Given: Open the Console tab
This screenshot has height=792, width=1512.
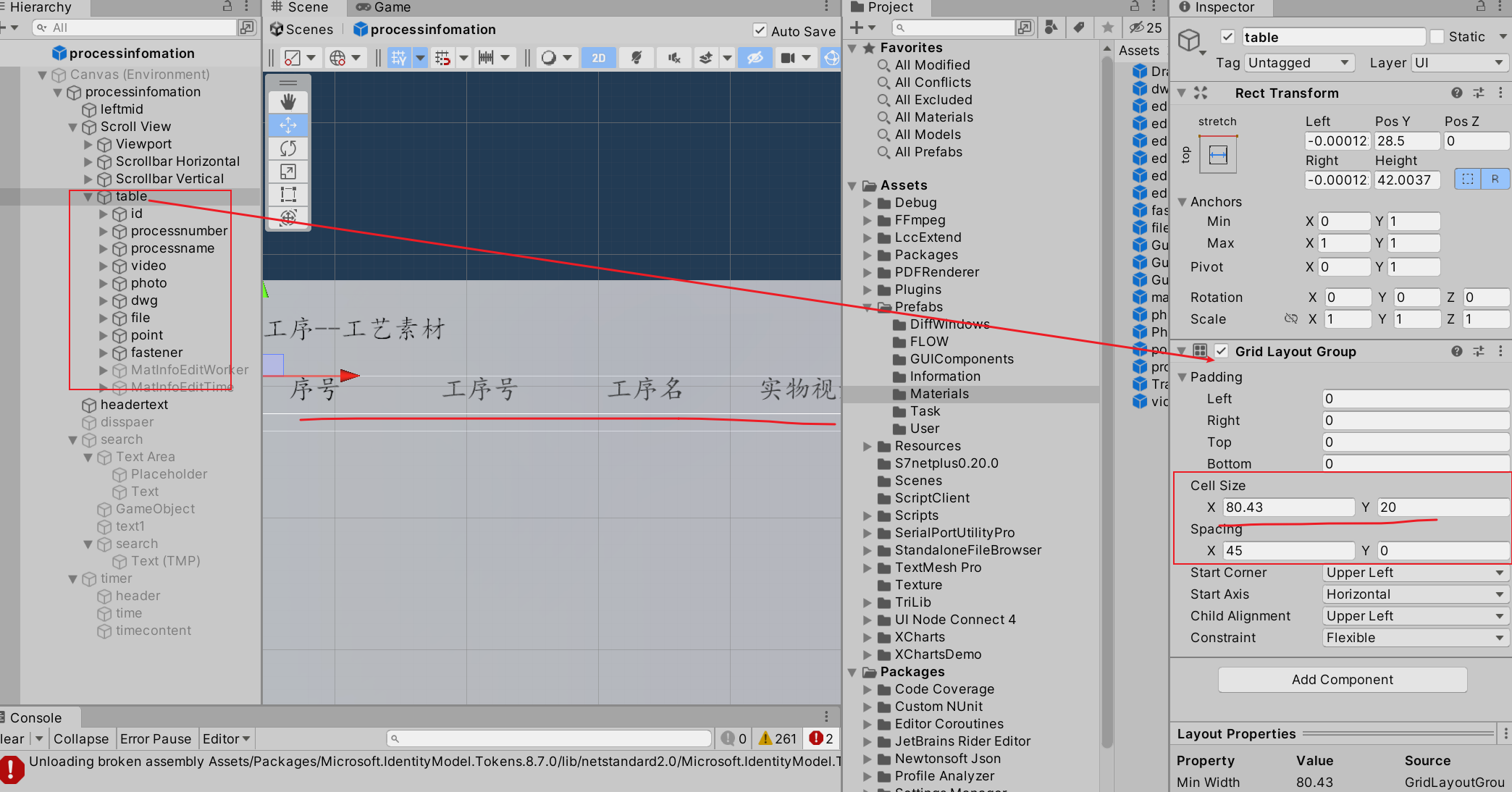Looking at the screenshot, I should (x=35, y=717).
